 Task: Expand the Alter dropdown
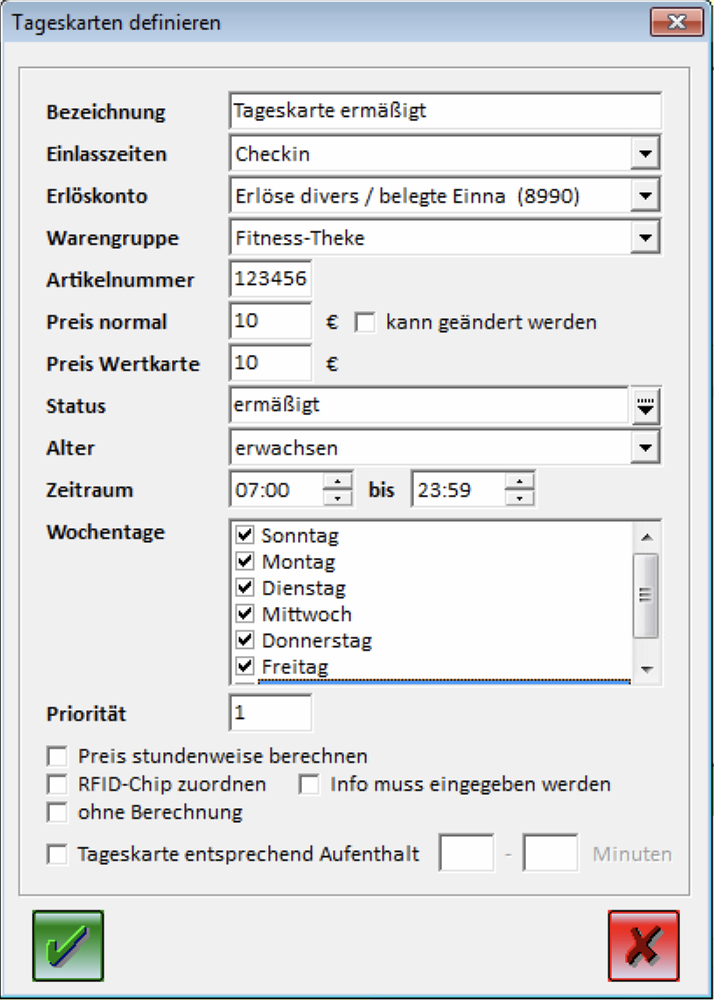(x=646, y=448)
